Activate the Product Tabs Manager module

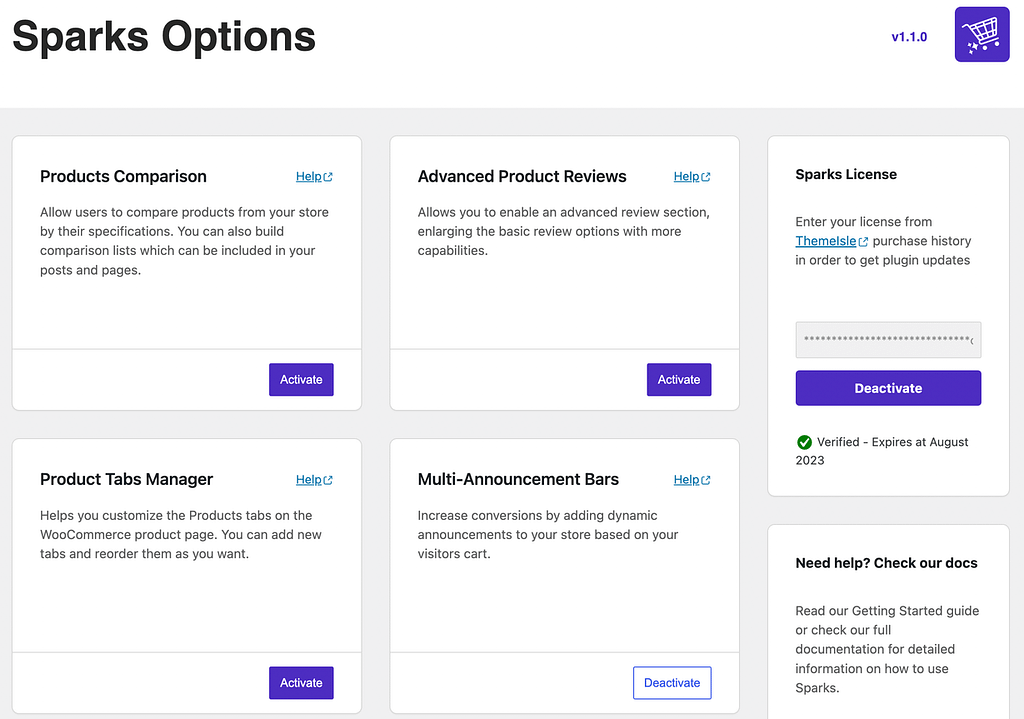point(301,682)
